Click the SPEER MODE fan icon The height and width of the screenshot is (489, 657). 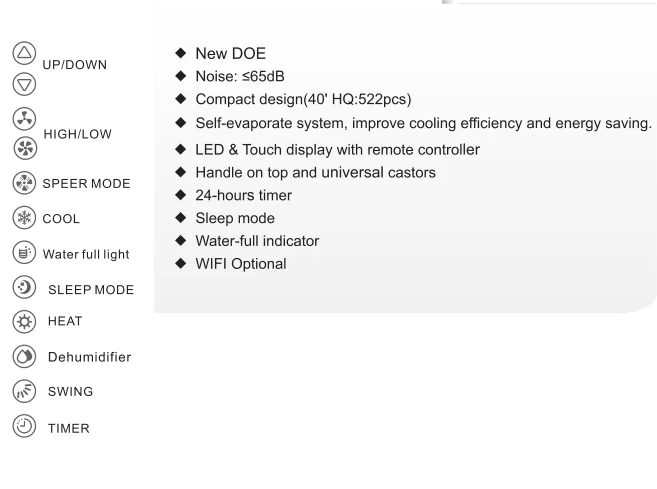(x=24, y=183)
